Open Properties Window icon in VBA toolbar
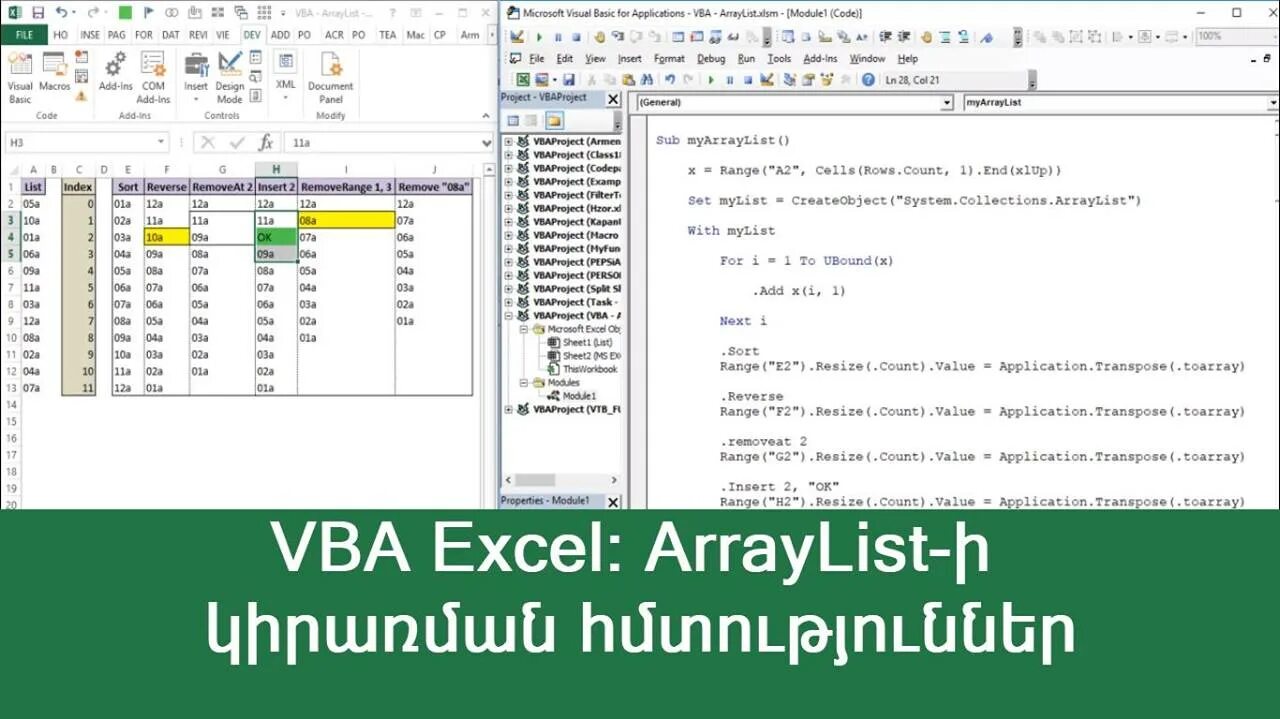This screenshot has height=719, width=1280. click(810, 80)
